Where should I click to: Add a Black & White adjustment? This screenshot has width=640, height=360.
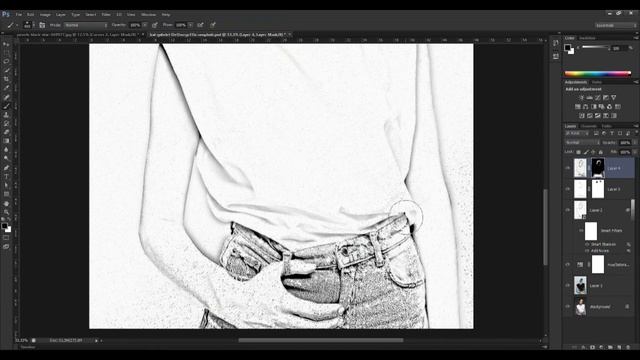coord(593,107)
